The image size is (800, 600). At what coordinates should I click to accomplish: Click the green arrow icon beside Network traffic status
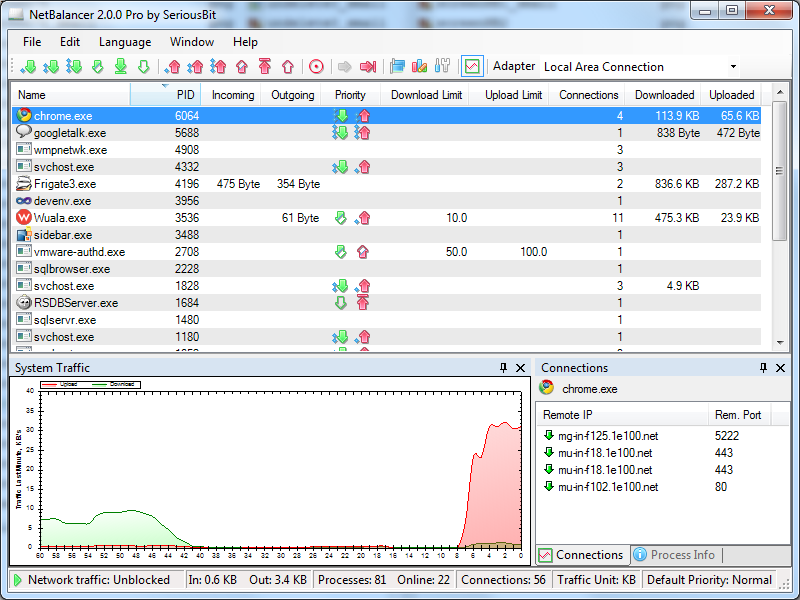coord(18,580)
